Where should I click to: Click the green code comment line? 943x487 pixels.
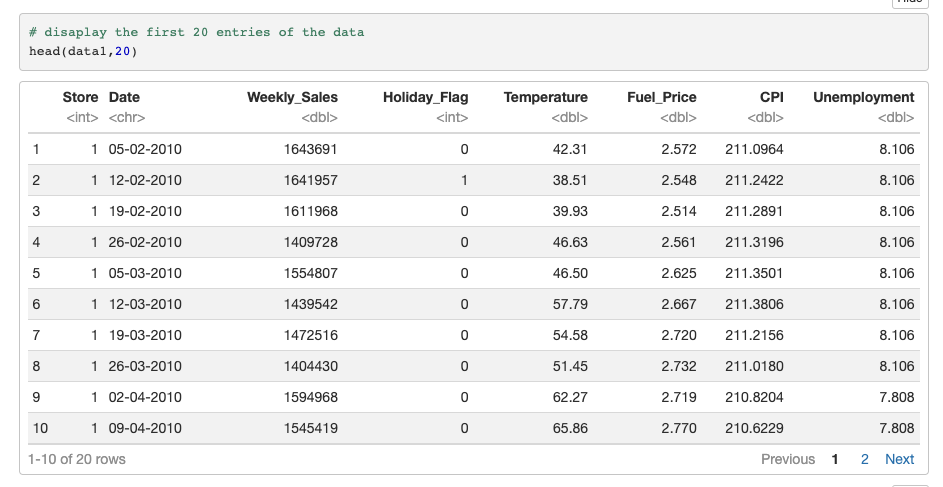click(196, 32)
